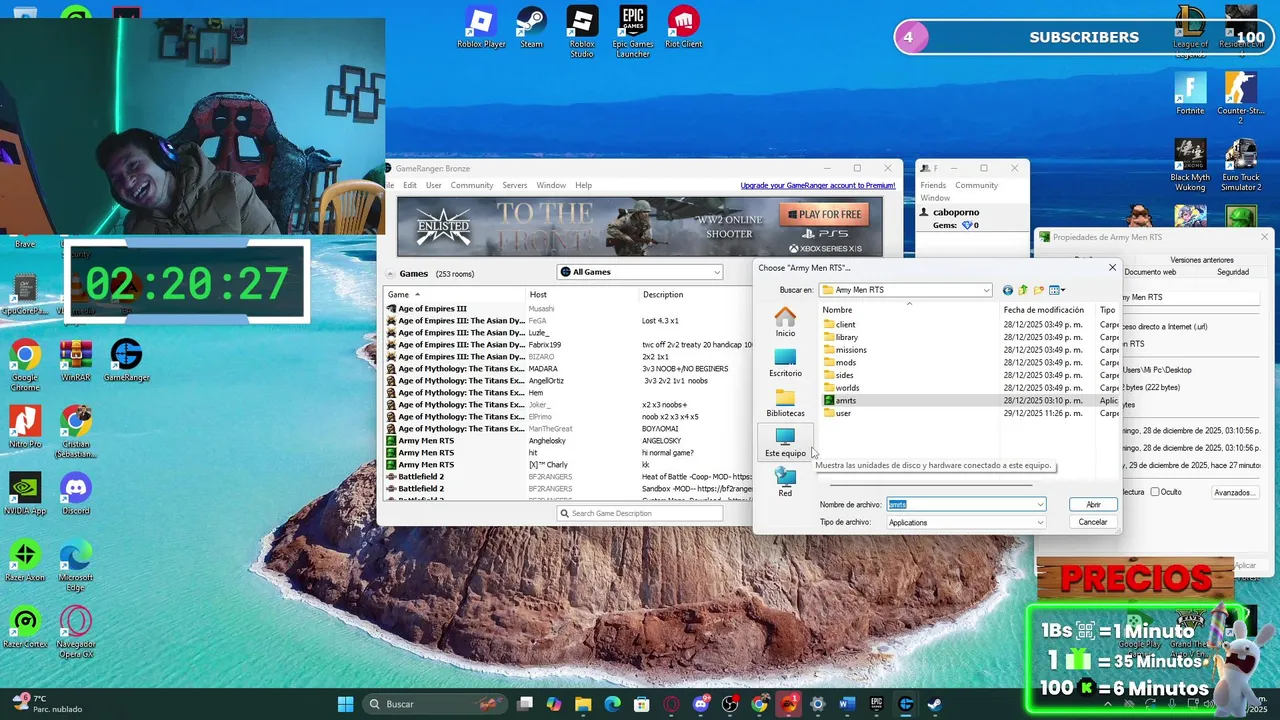The image size is (1280, 720).
Task: Select Red in the file dialog sidebar
Action: pos(785,482)
